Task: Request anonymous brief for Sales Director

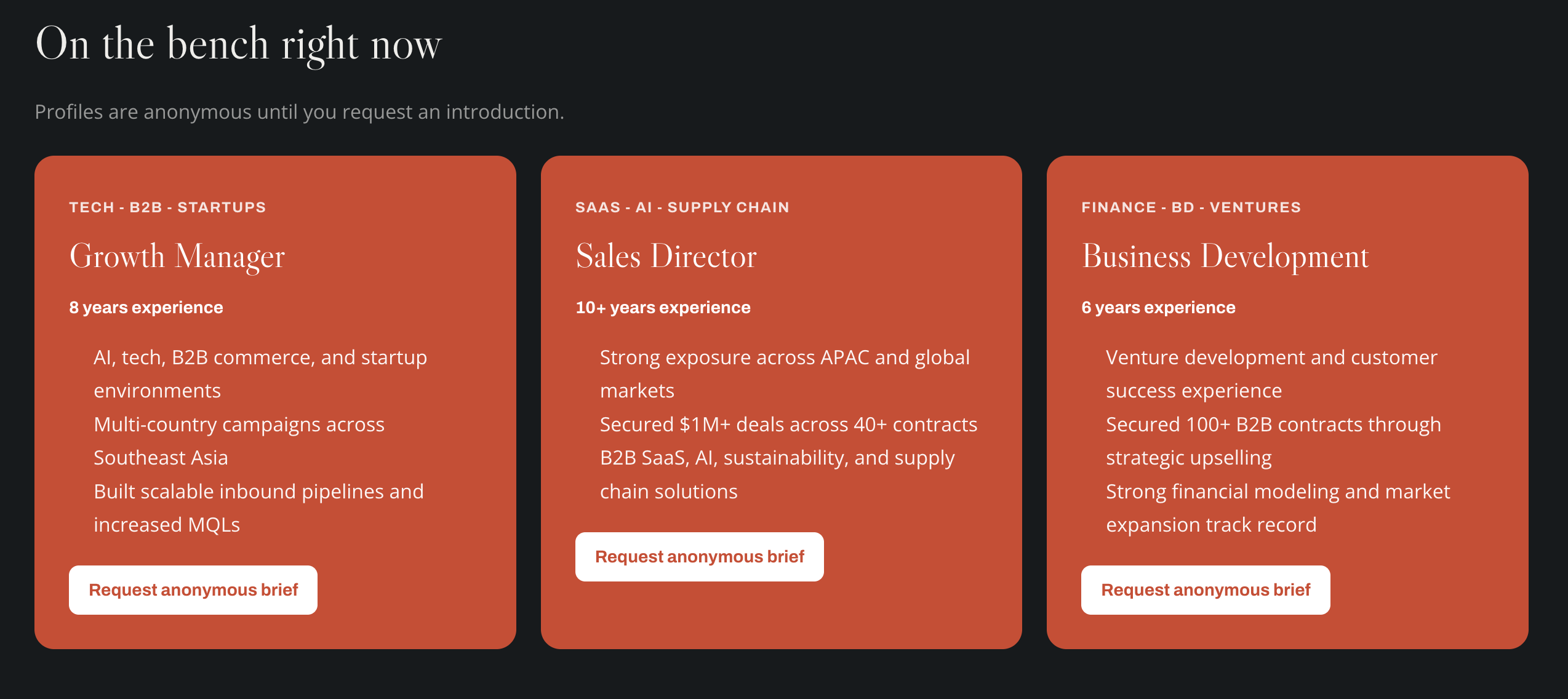Action: (699, 556)
